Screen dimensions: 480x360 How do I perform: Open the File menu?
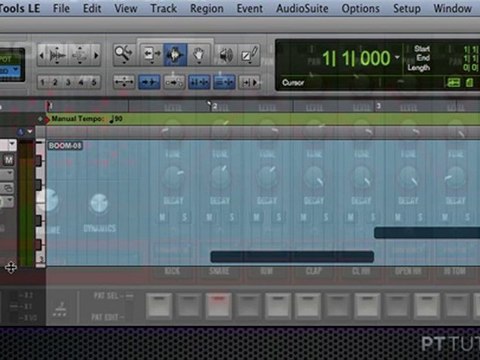click(x=61, y=8)
